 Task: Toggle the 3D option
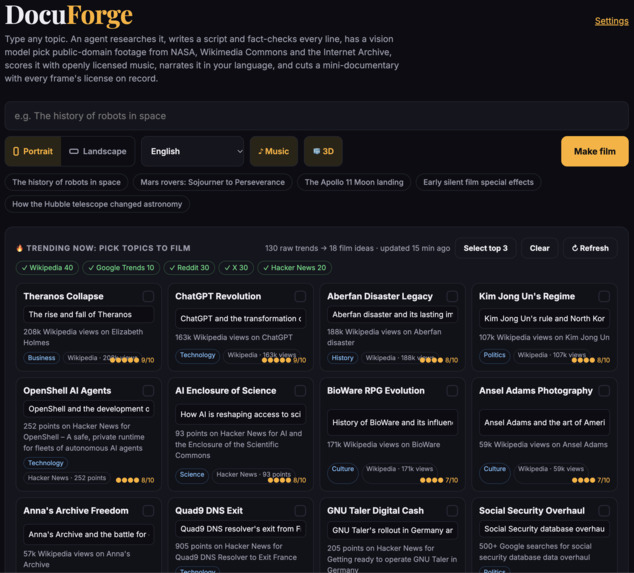pos(323,151)
